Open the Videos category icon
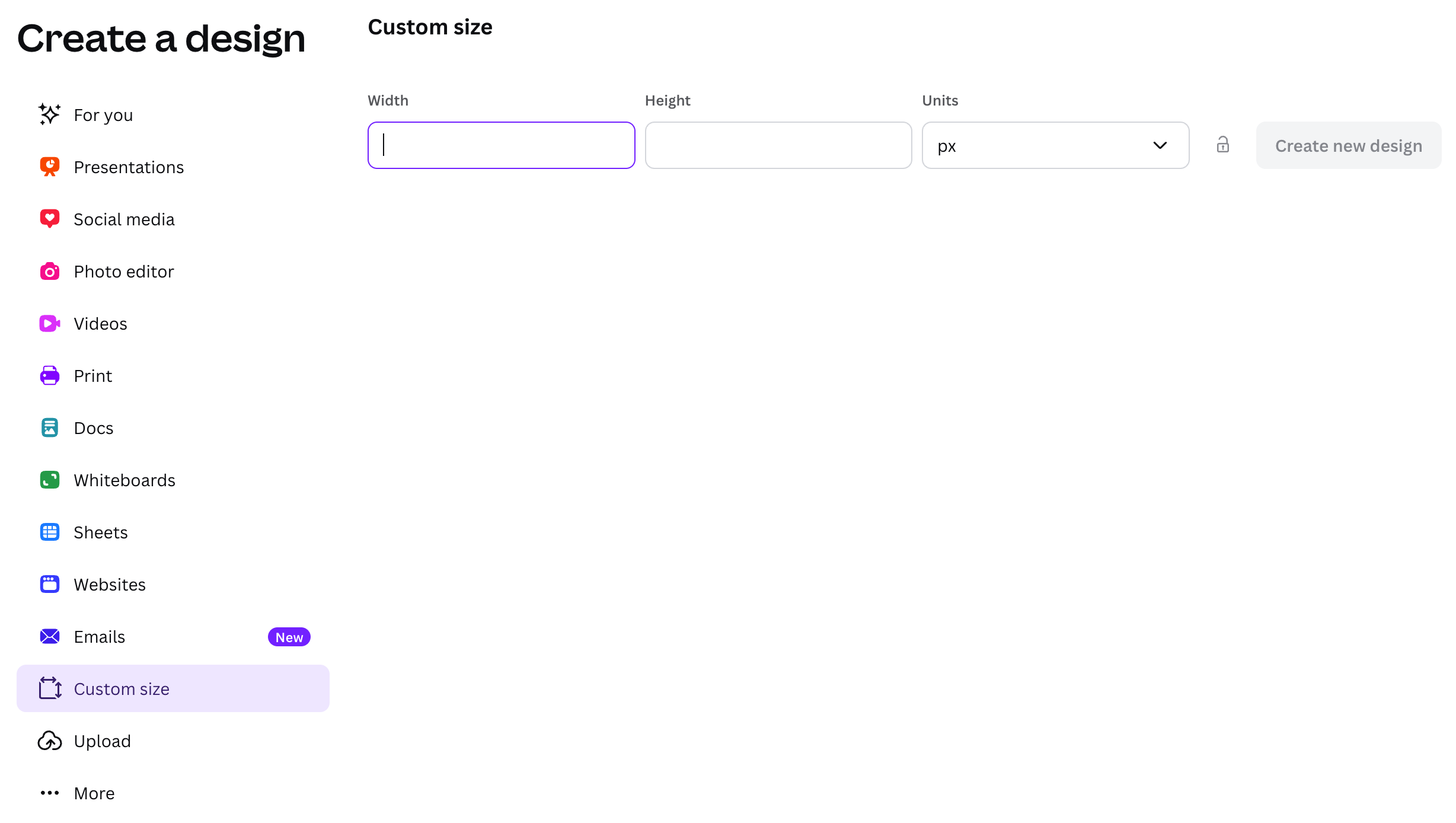1456x823 pixels. pos(49,324)
